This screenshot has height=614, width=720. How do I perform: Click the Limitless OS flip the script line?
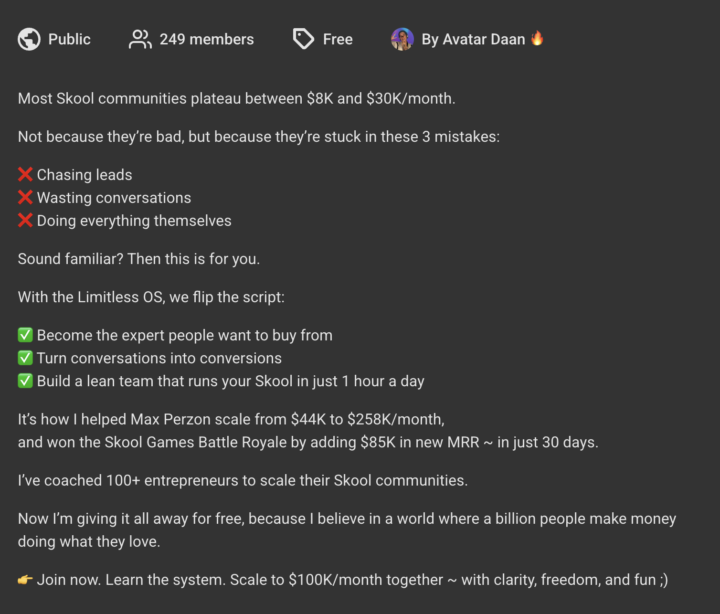[x=151, y=297]
